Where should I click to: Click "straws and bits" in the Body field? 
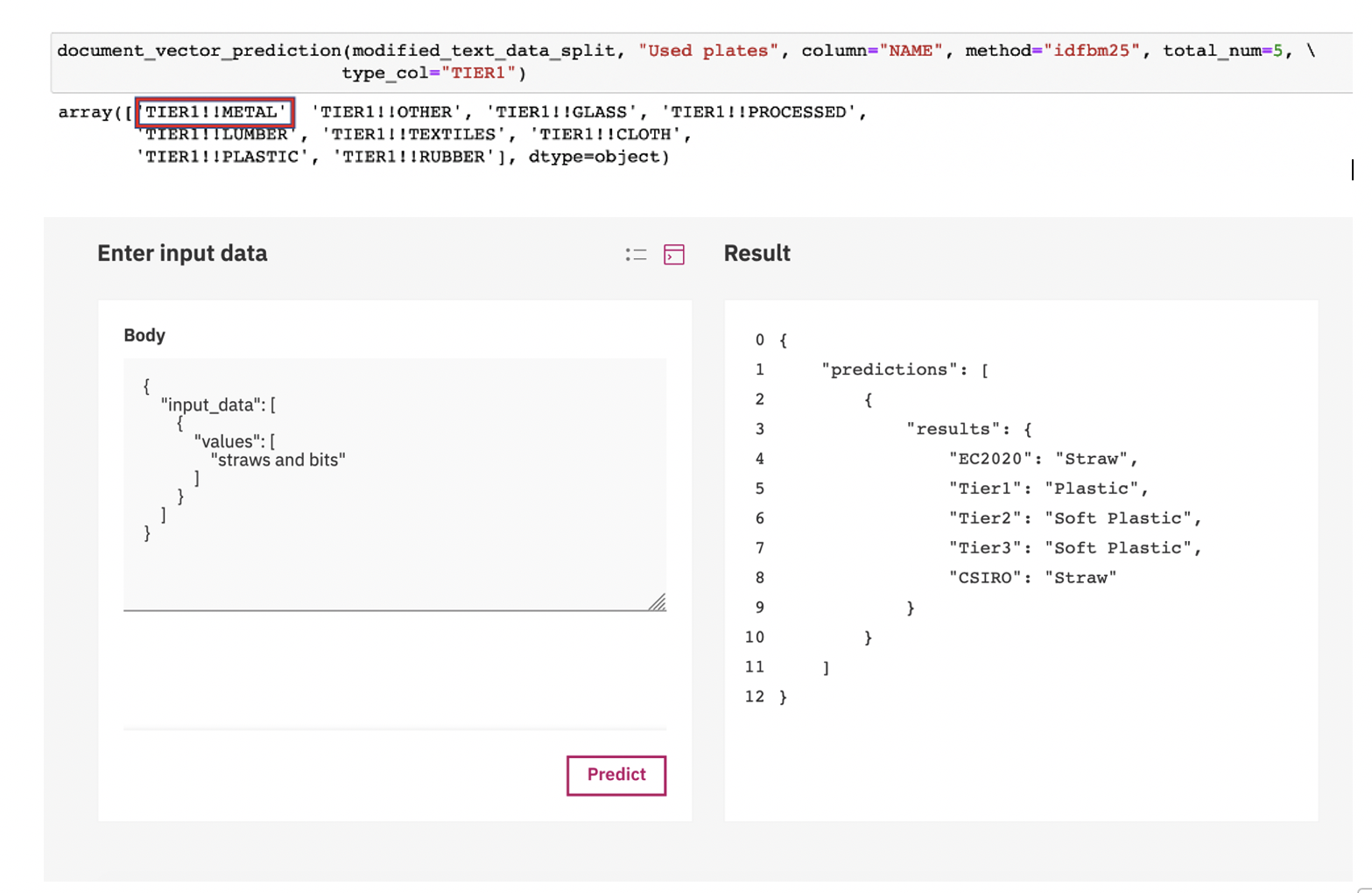click(x=278, y=460)
